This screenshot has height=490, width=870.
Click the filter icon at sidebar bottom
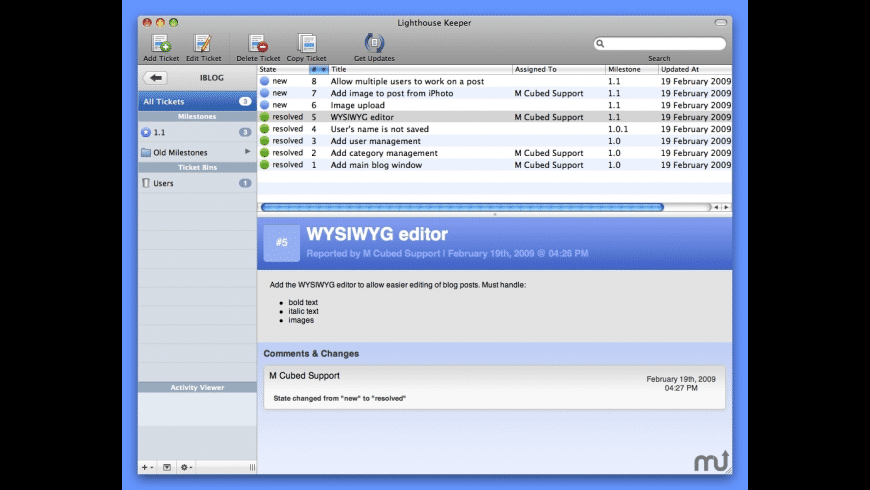click(166, 467)
